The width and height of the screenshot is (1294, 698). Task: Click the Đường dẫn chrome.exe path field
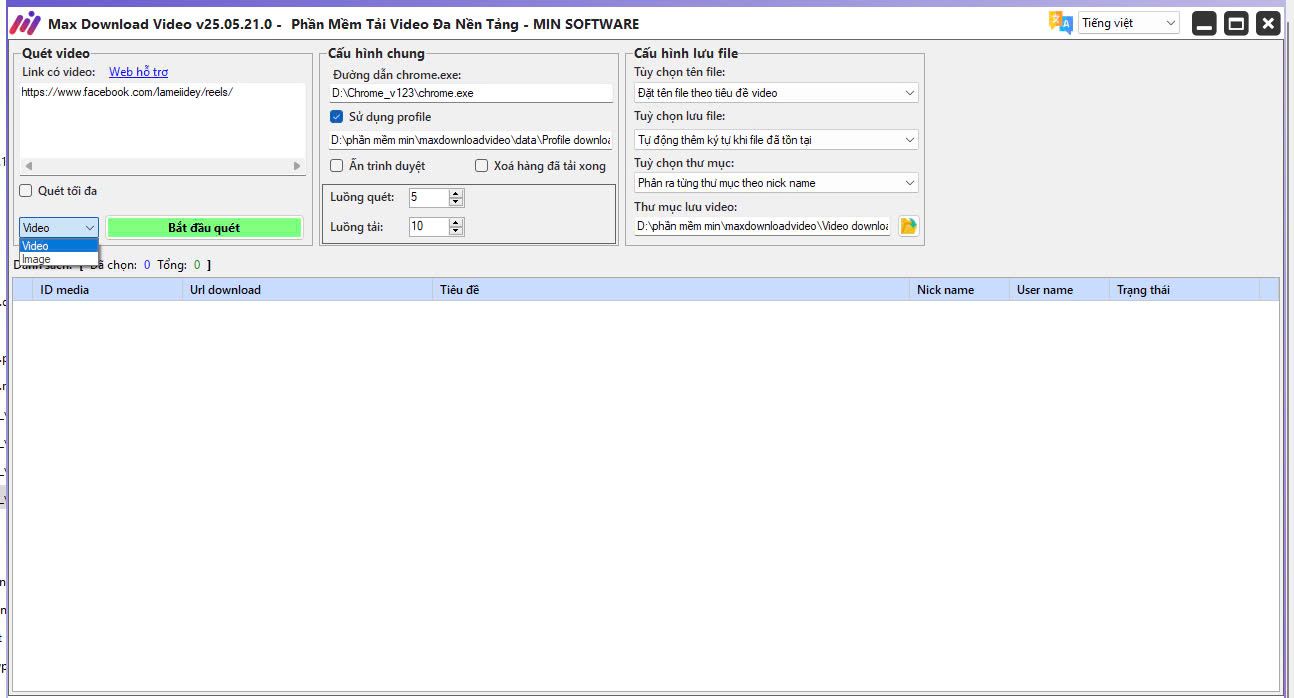(471, 93)
